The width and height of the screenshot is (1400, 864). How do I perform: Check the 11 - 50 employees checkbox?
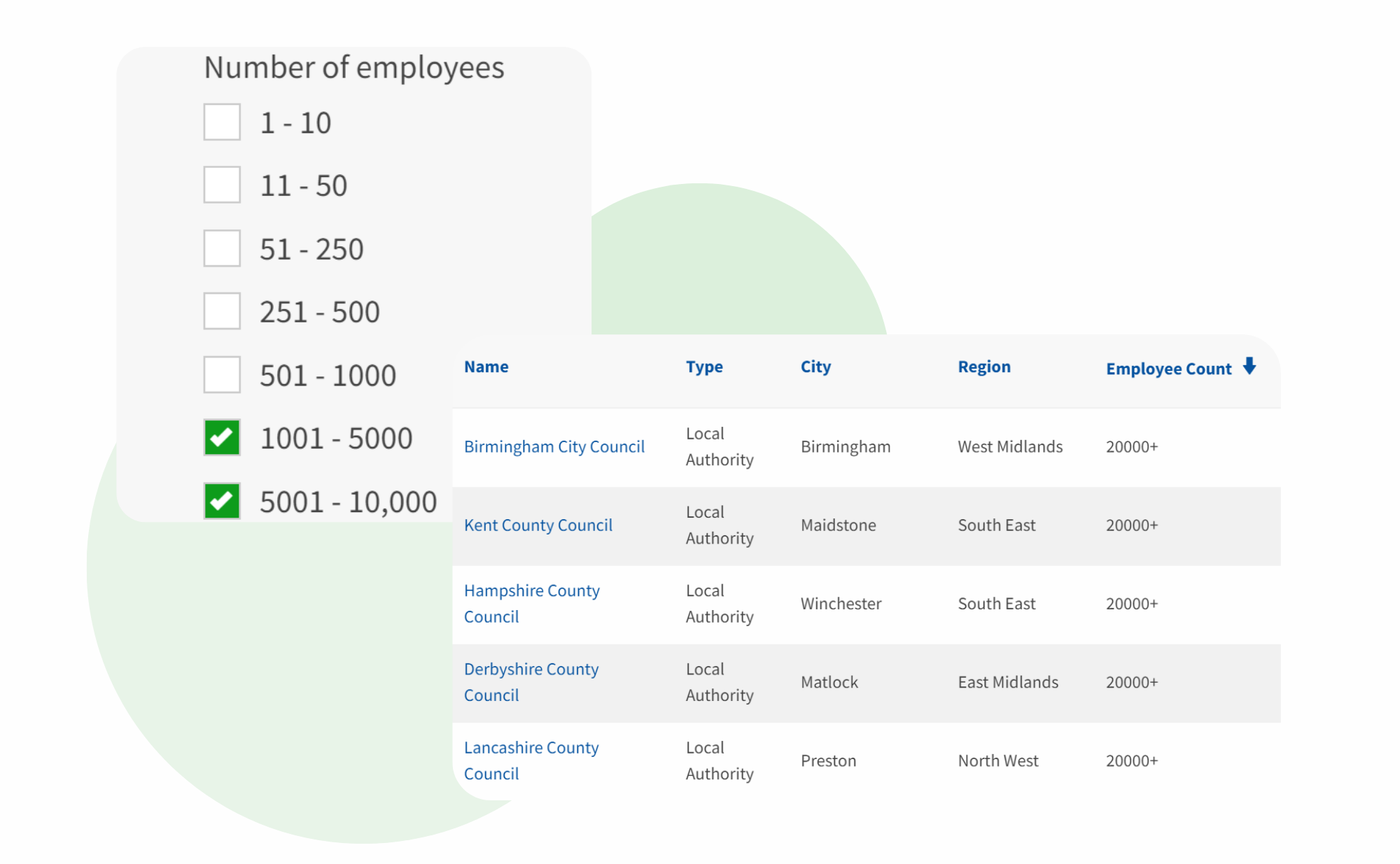pyautogui.click(x=222, y=185)
